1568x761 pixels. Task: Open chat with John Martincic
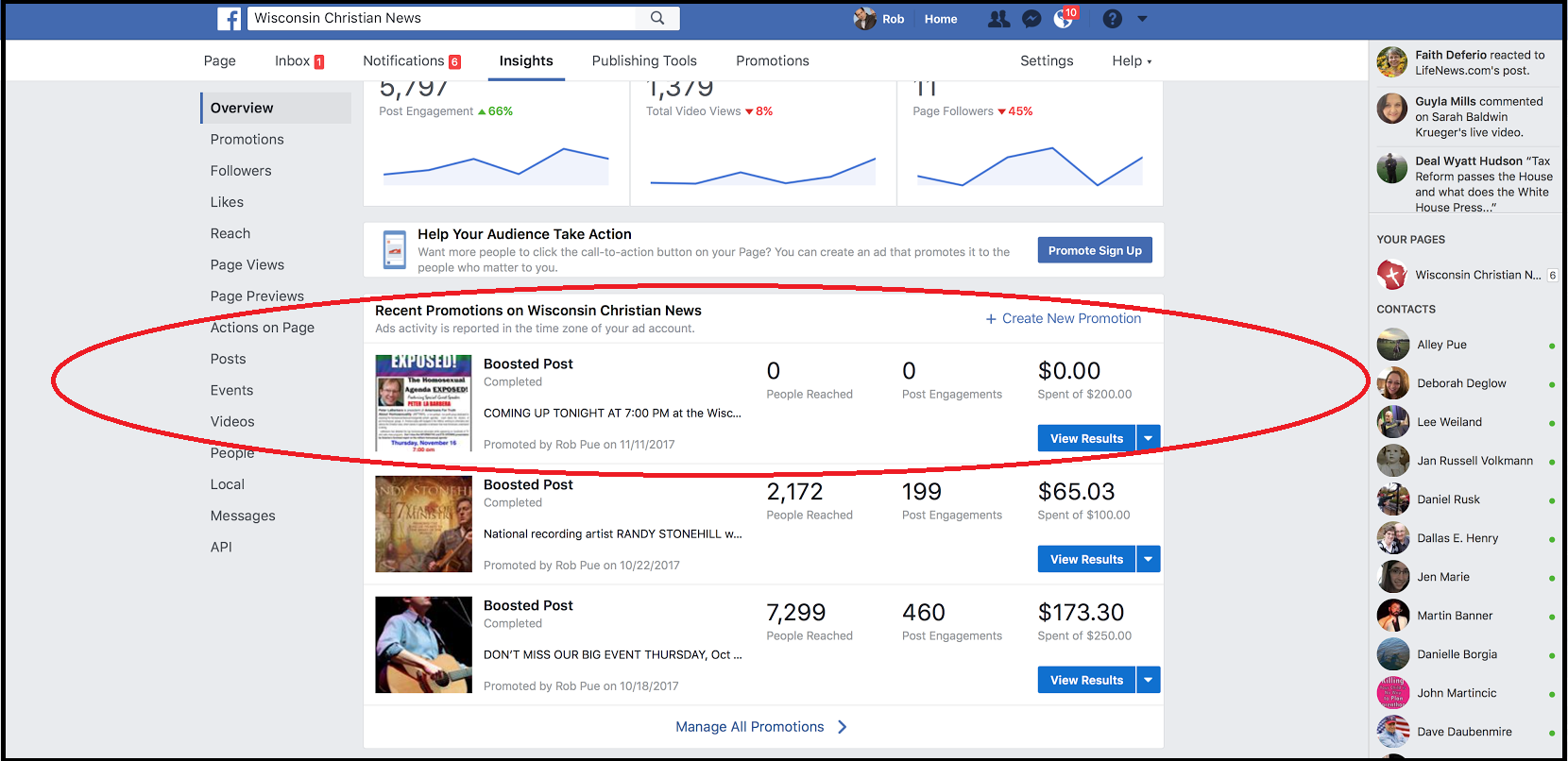click(1465, 693)
